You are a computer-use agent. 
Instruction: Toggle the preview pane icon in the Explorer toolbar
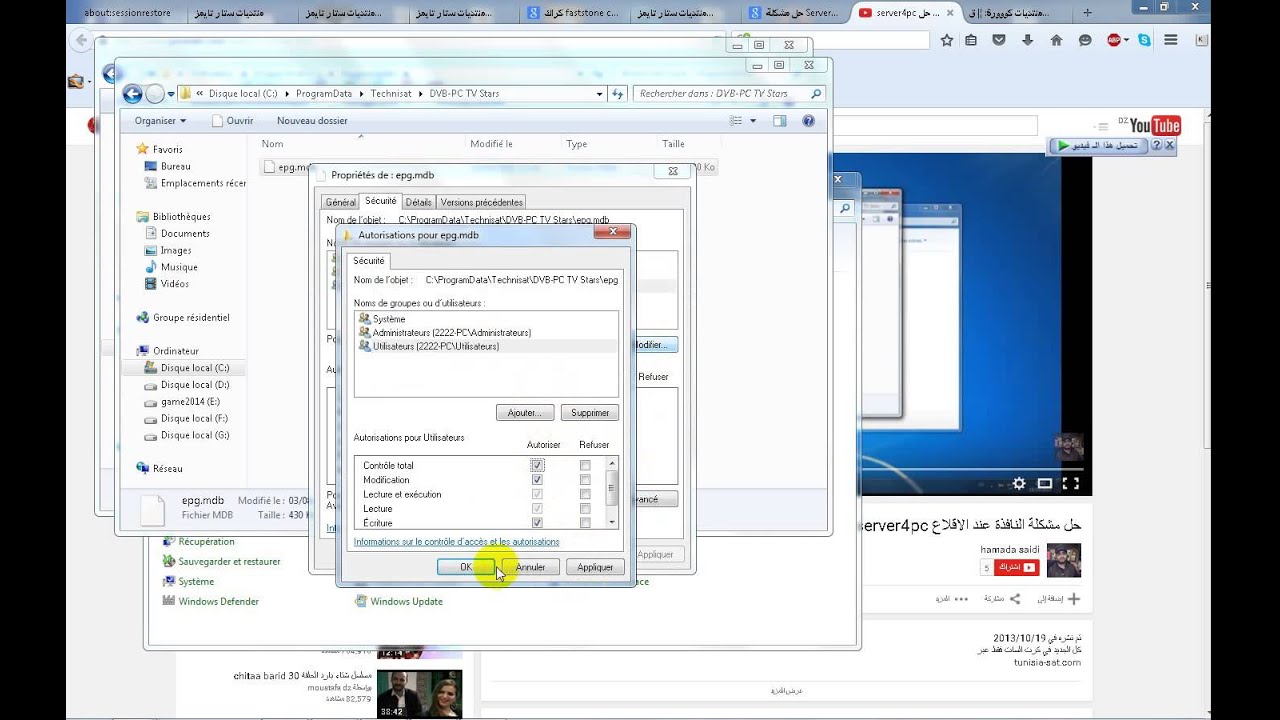(x=780, y=121)
